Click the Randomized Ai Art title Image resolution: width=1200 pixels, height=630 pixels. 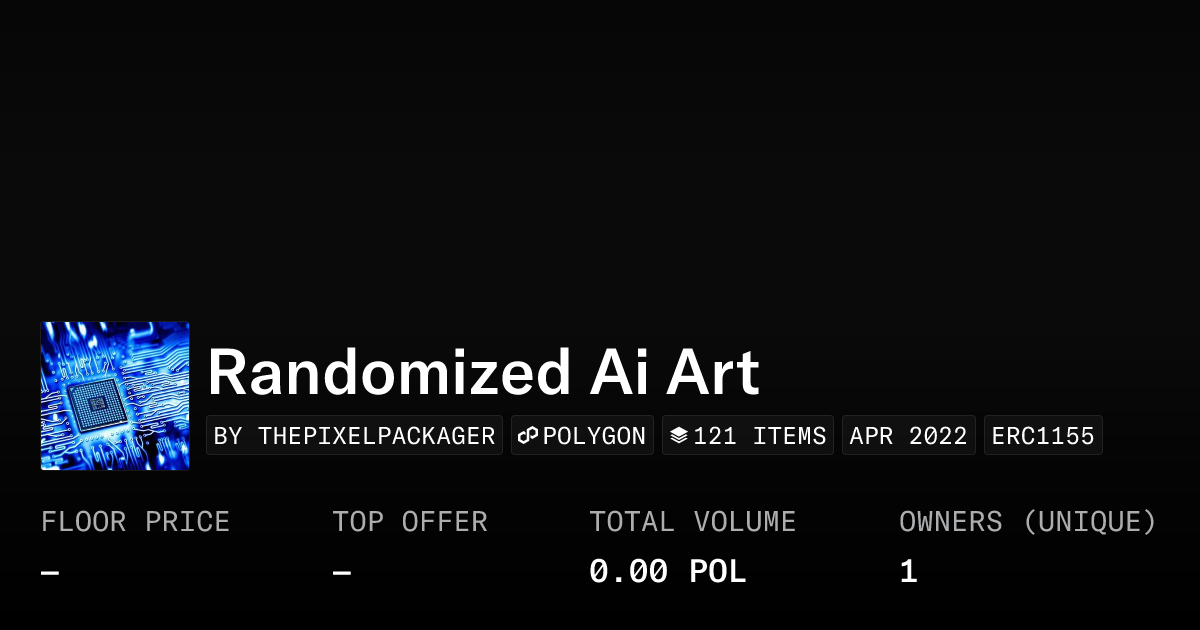tap(483, 373)
